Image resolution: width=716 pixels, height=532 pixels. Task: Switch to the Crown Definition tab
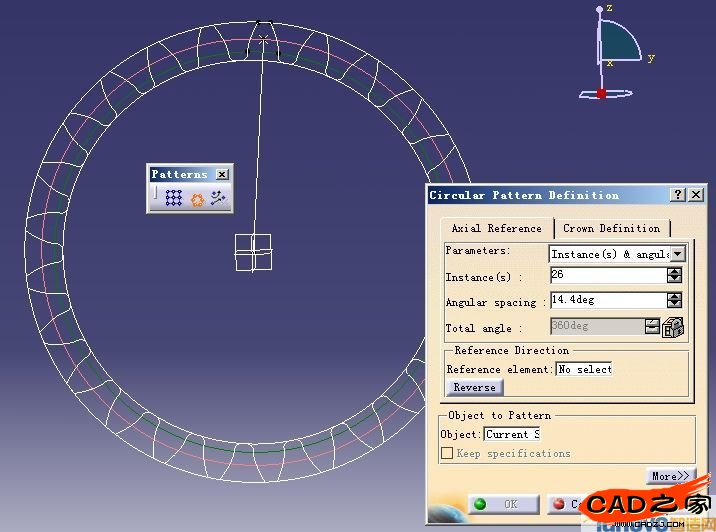611,228
